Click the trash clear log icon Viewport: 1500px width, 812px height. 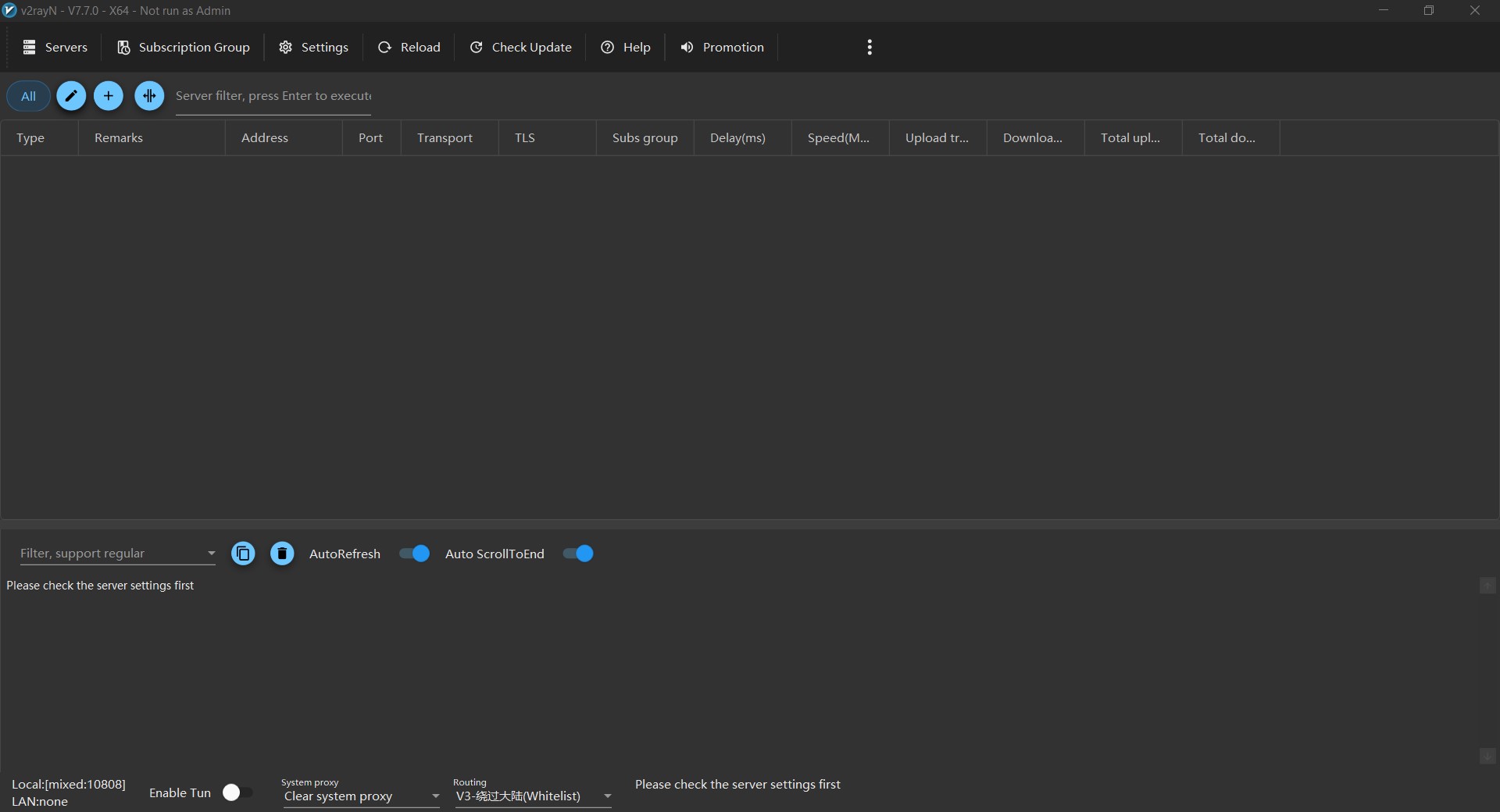click(282, 554)
